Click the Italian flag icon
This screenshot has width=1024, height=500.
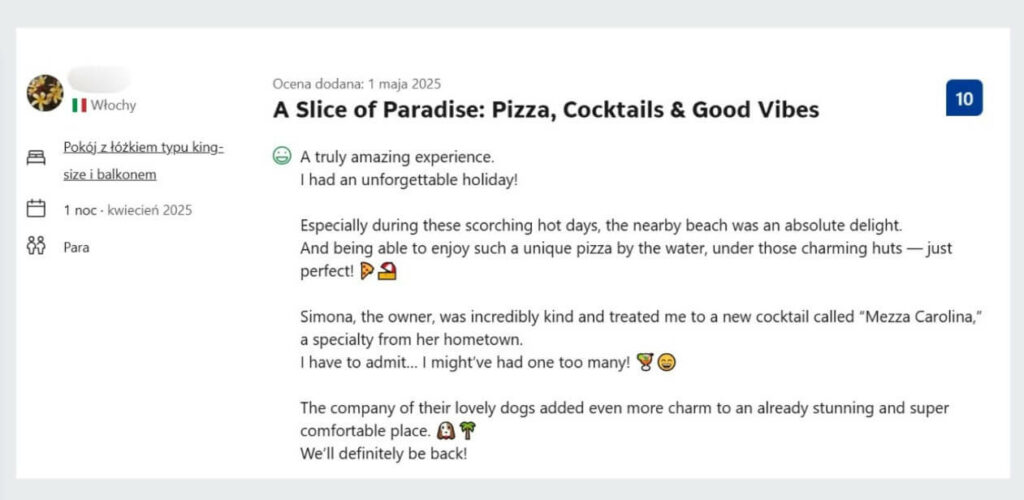[x=78, y=105]
